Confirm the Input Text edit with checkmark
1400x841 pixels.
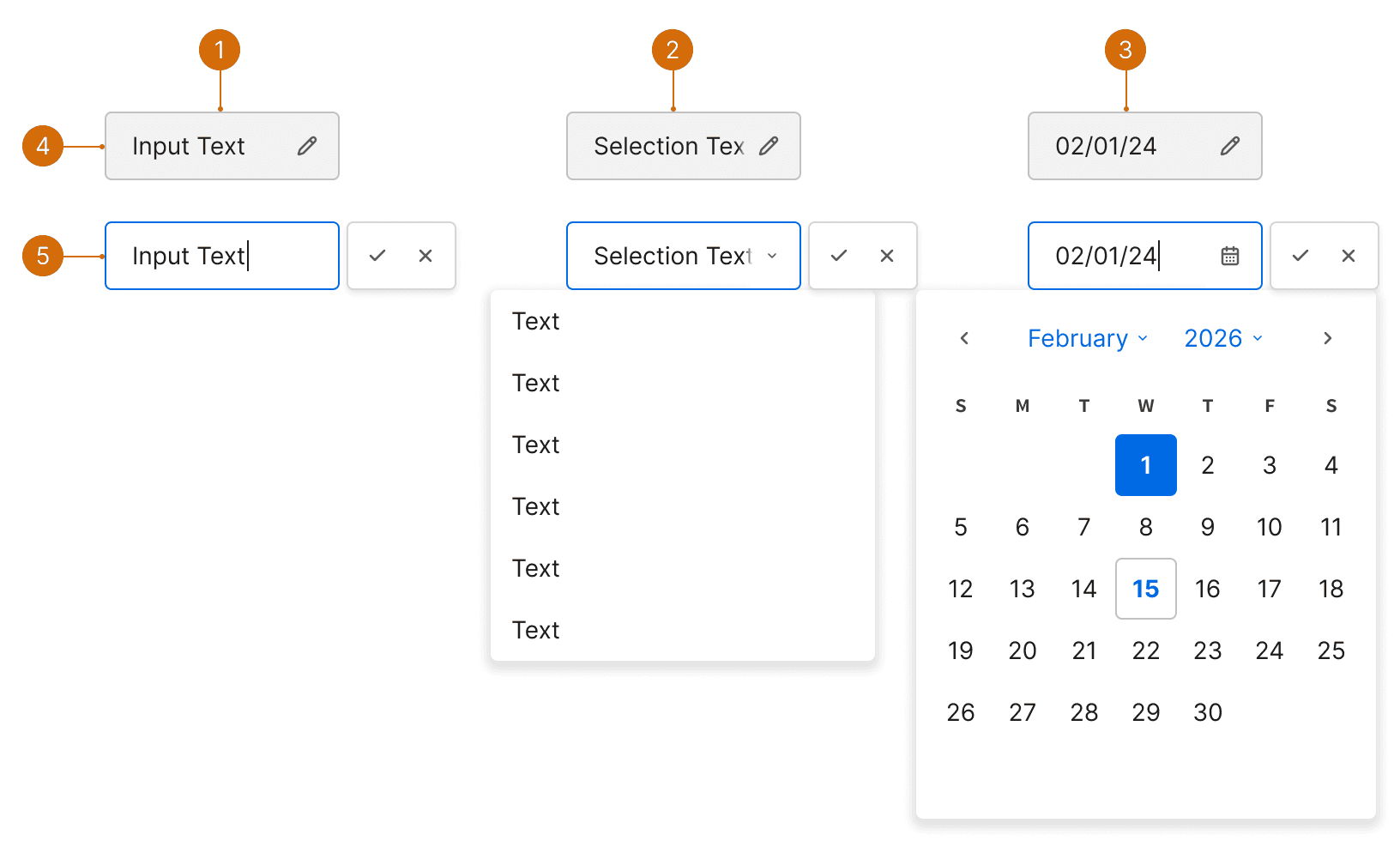tap(377, 256)
